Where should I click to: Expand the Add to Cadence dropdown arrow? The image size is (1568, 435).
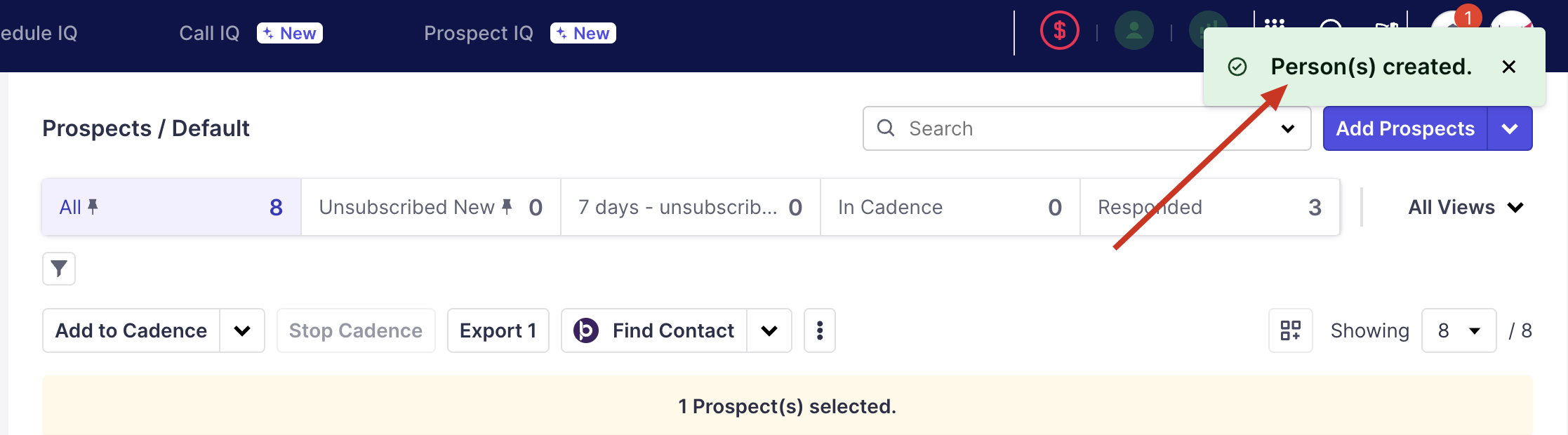(x=242, y=330)
